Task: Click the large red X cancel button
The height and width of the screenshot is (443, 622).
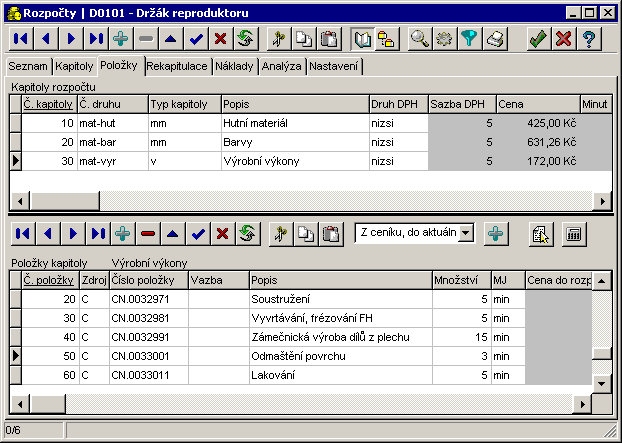Action: [563, 39]
